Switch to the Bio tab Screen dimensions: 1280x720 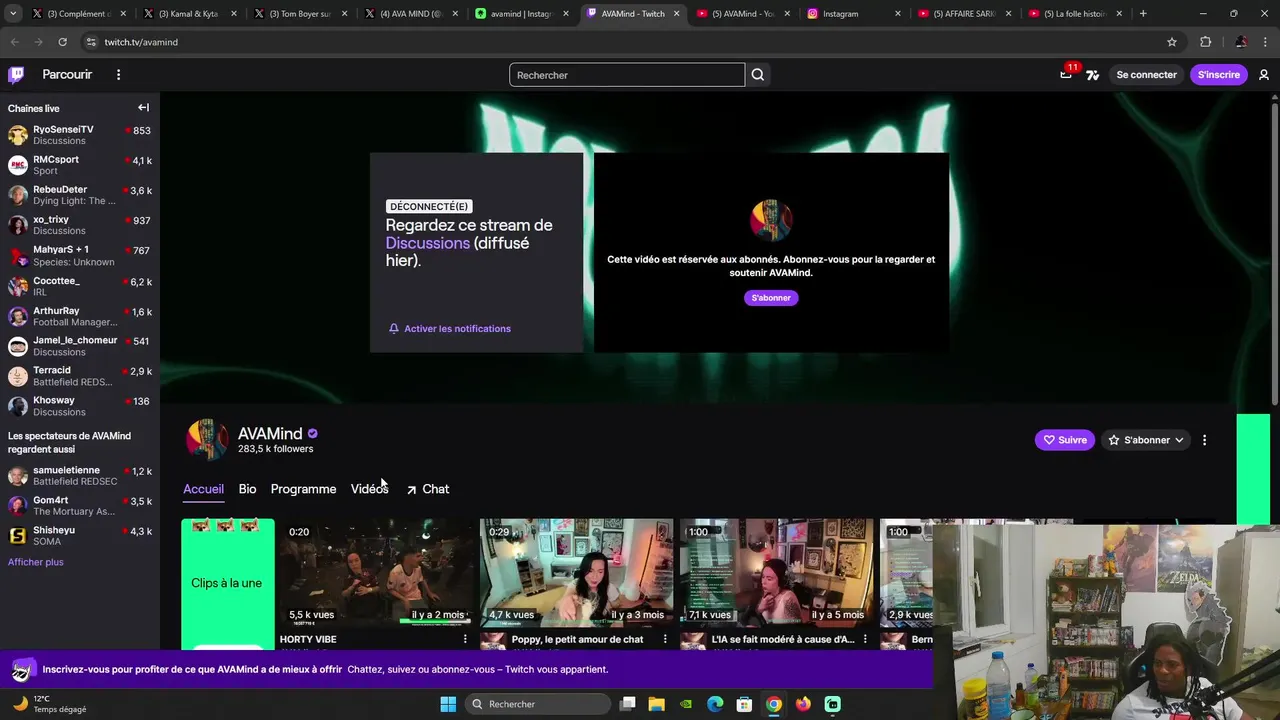coord(247,489)
